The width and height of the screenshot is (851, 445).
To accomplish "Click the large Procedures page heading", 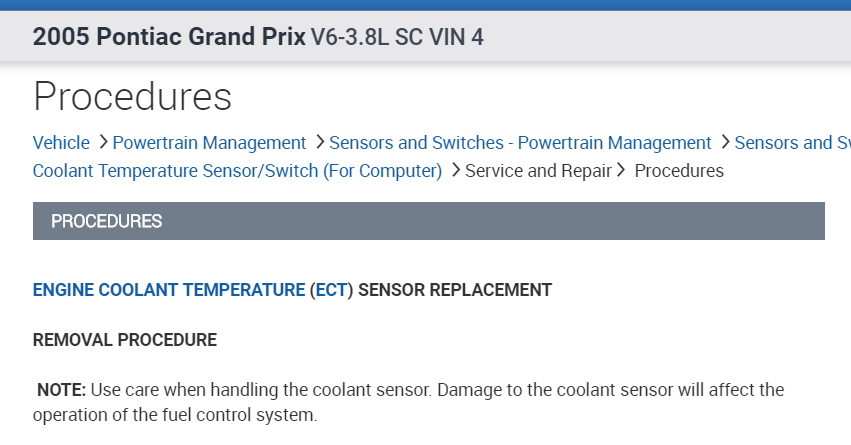I will click(132, 97).
